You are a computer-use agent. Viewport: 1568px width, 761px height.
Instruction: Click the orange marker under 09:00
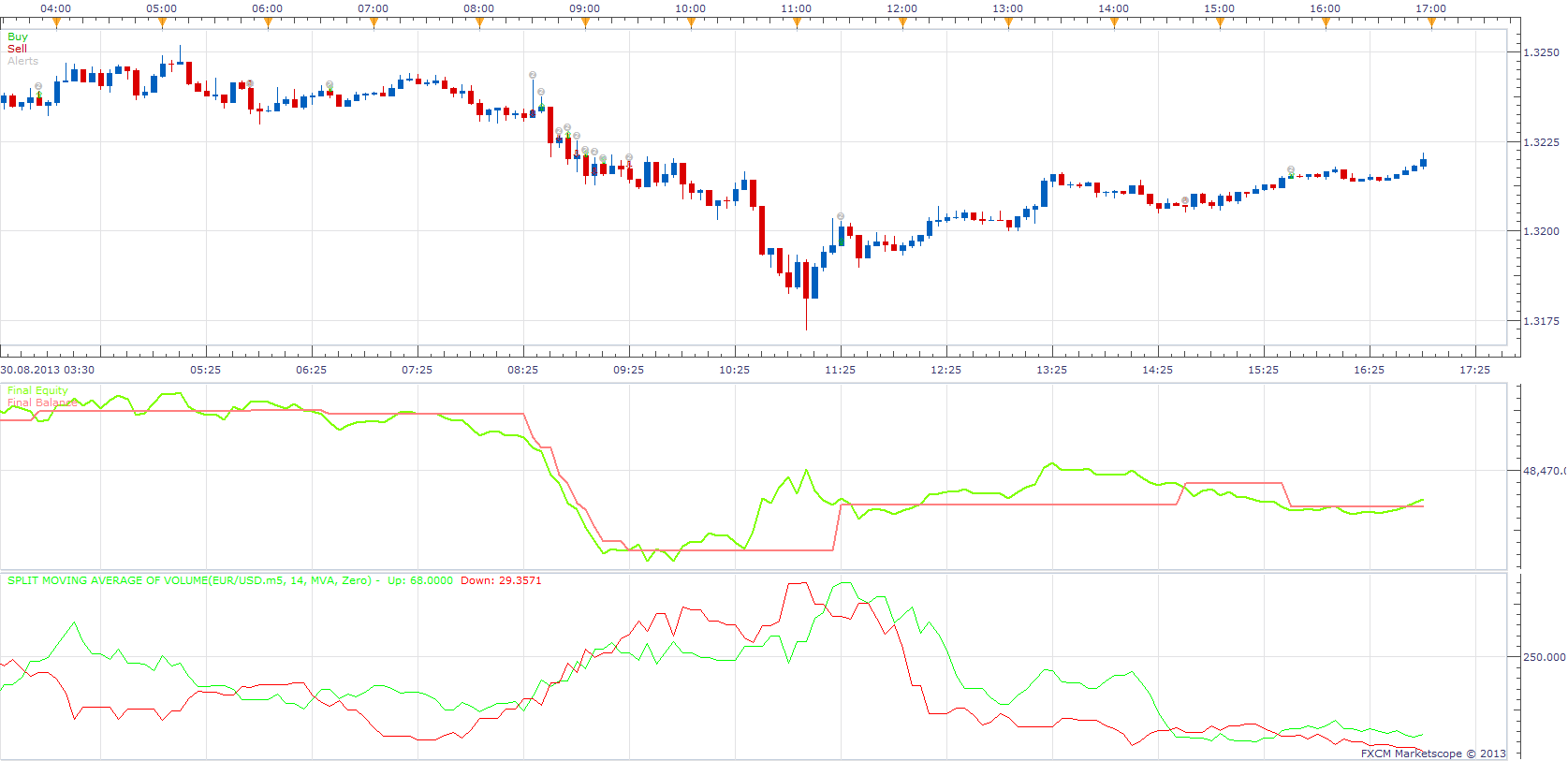point(585,23)
